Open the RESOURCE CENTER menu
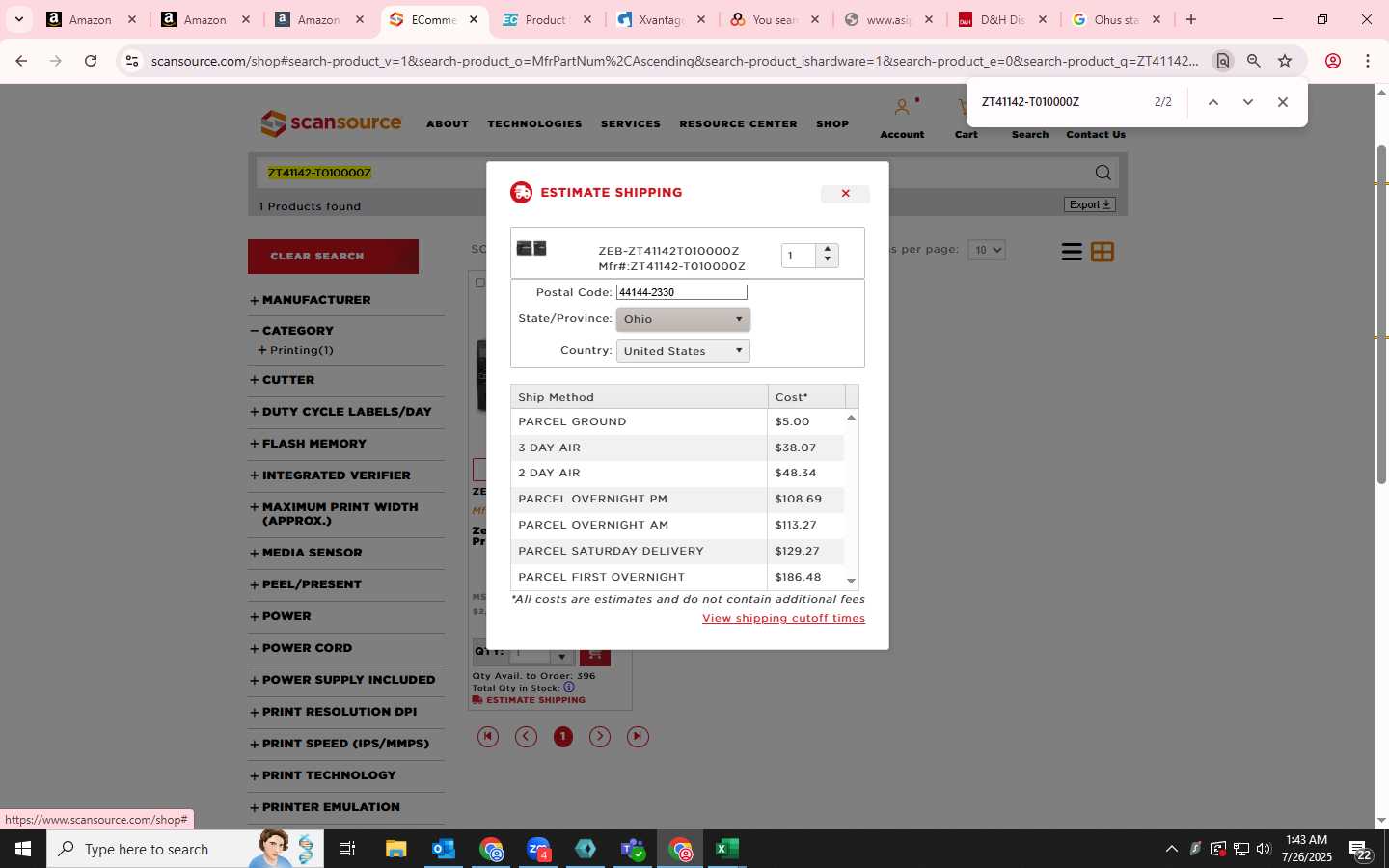1389x868 pixels. pos(738,123)
